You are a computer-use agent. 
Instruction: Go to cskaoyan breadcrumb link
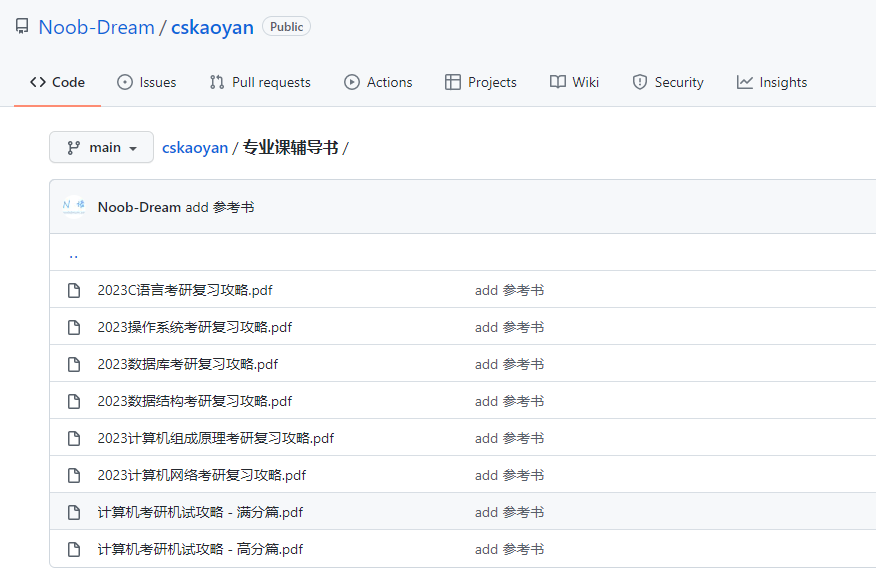195,147
